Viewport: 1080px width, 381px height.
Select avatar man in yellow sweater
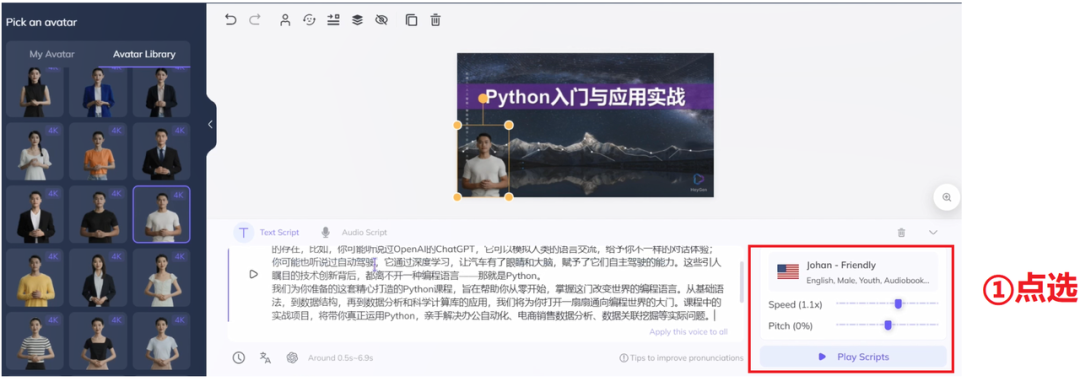click(x=35, y=277)
